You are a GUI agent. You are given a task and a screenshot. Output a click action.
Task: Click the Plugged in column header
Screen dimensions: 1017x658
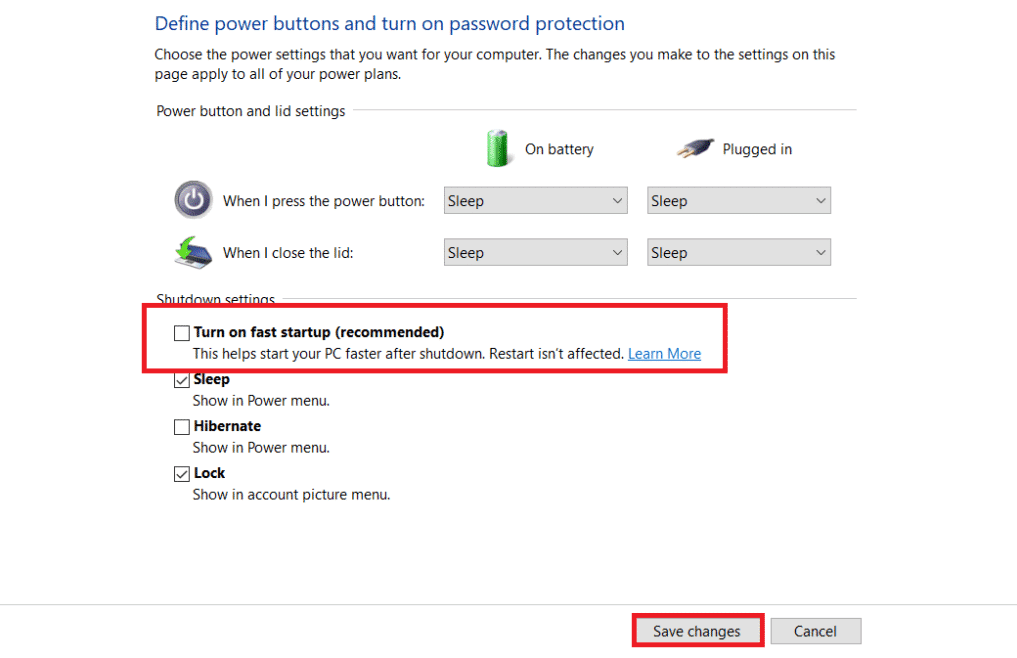(x=757, y=148)
